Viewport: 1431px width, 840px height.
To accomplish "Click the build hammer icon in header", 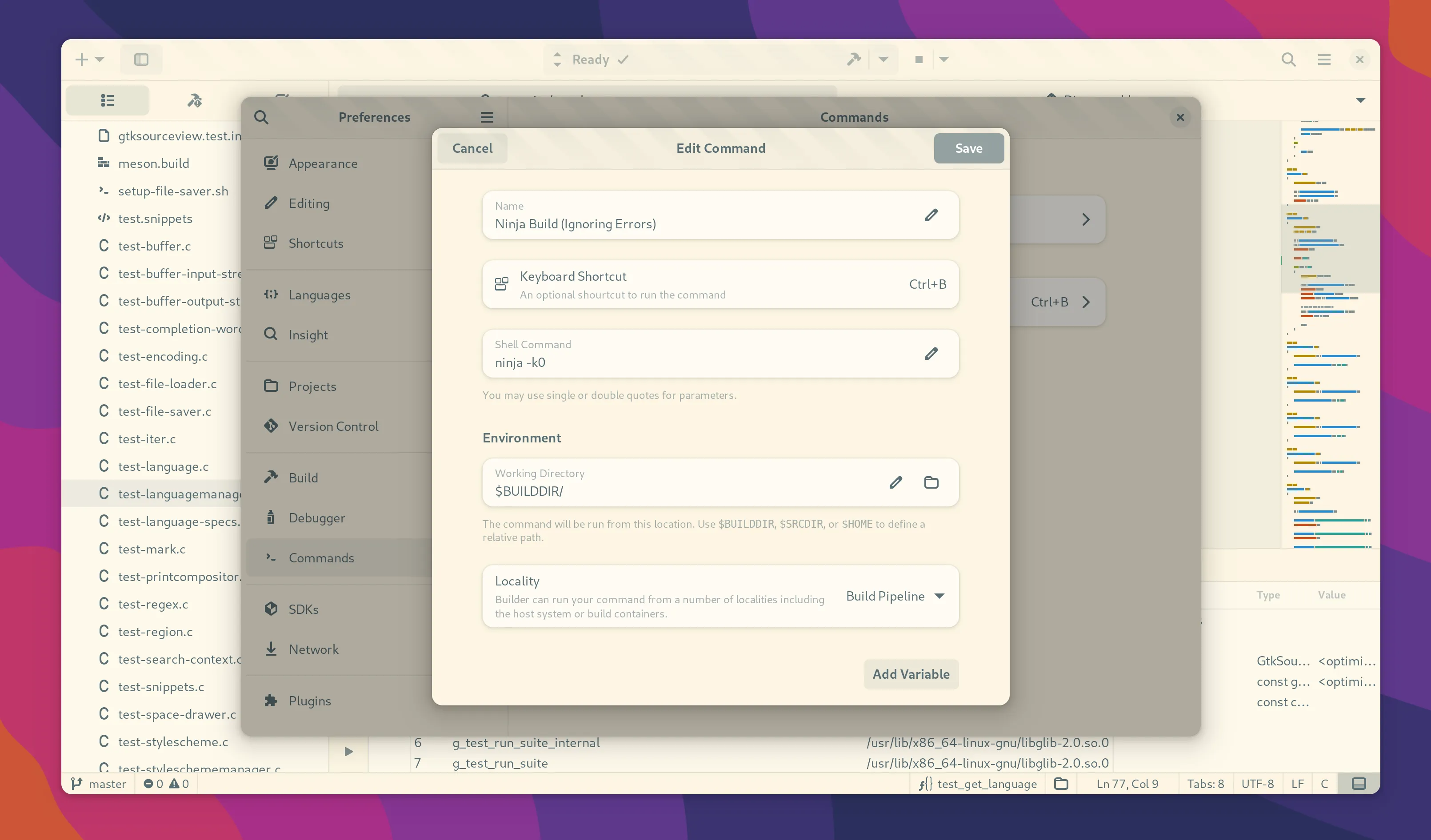I will pos(853,59).
